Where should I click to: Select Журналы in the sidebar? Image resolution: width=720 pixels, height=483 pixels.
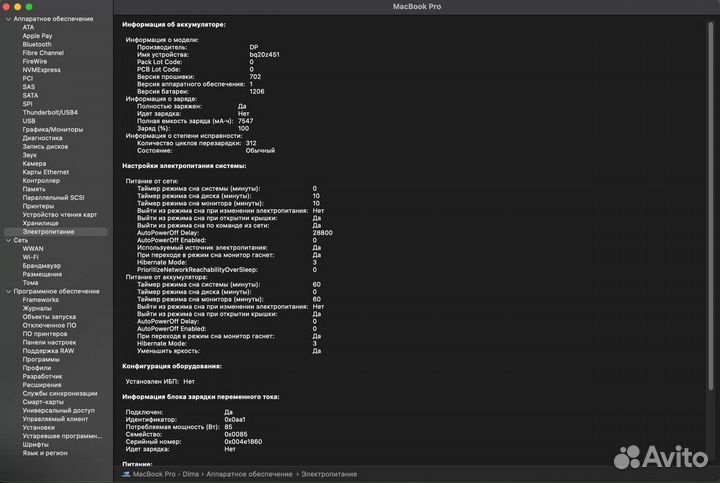[x=37, y=308]
